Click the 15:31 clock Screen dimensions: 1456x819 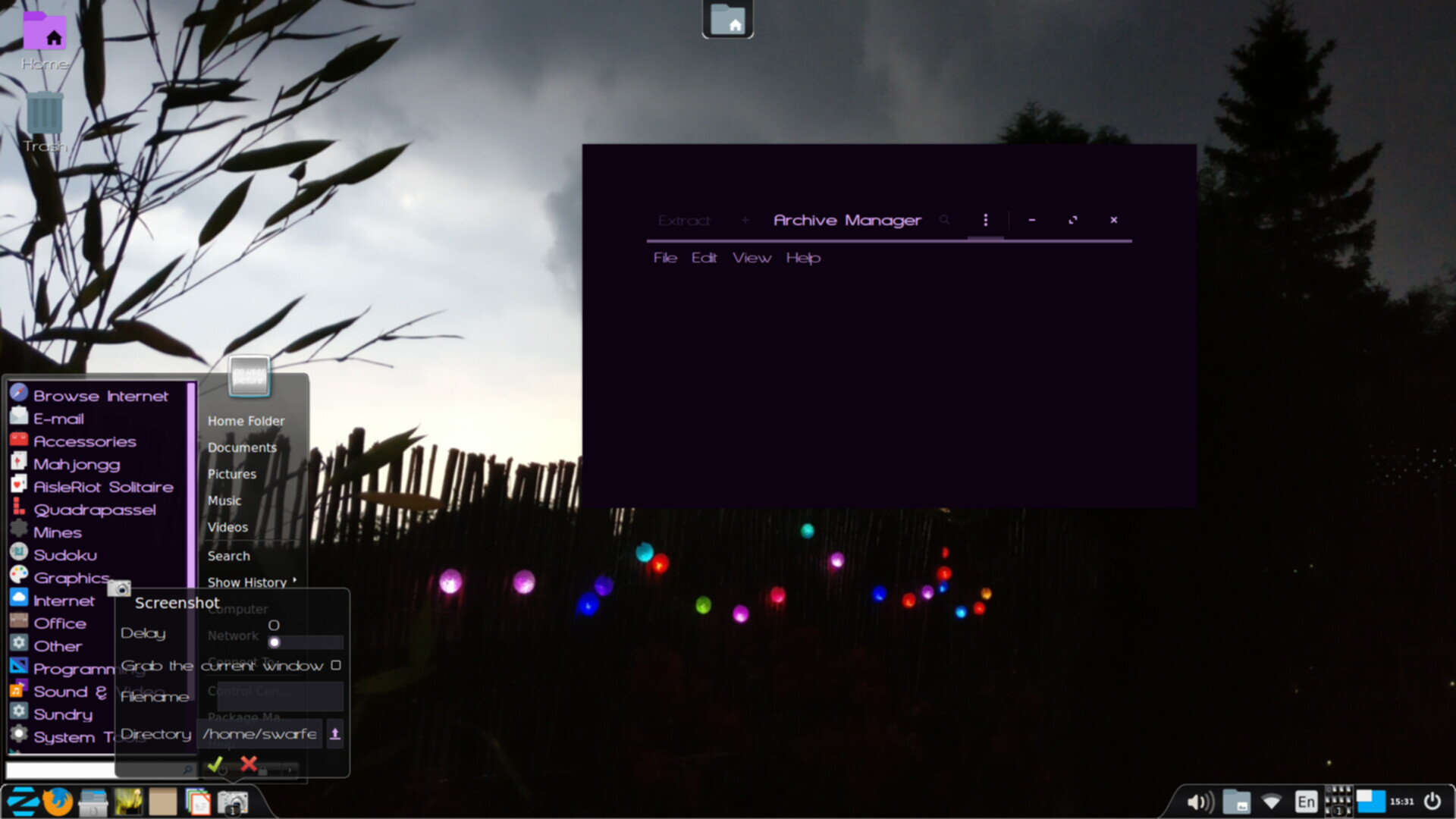click(1401, 802)
